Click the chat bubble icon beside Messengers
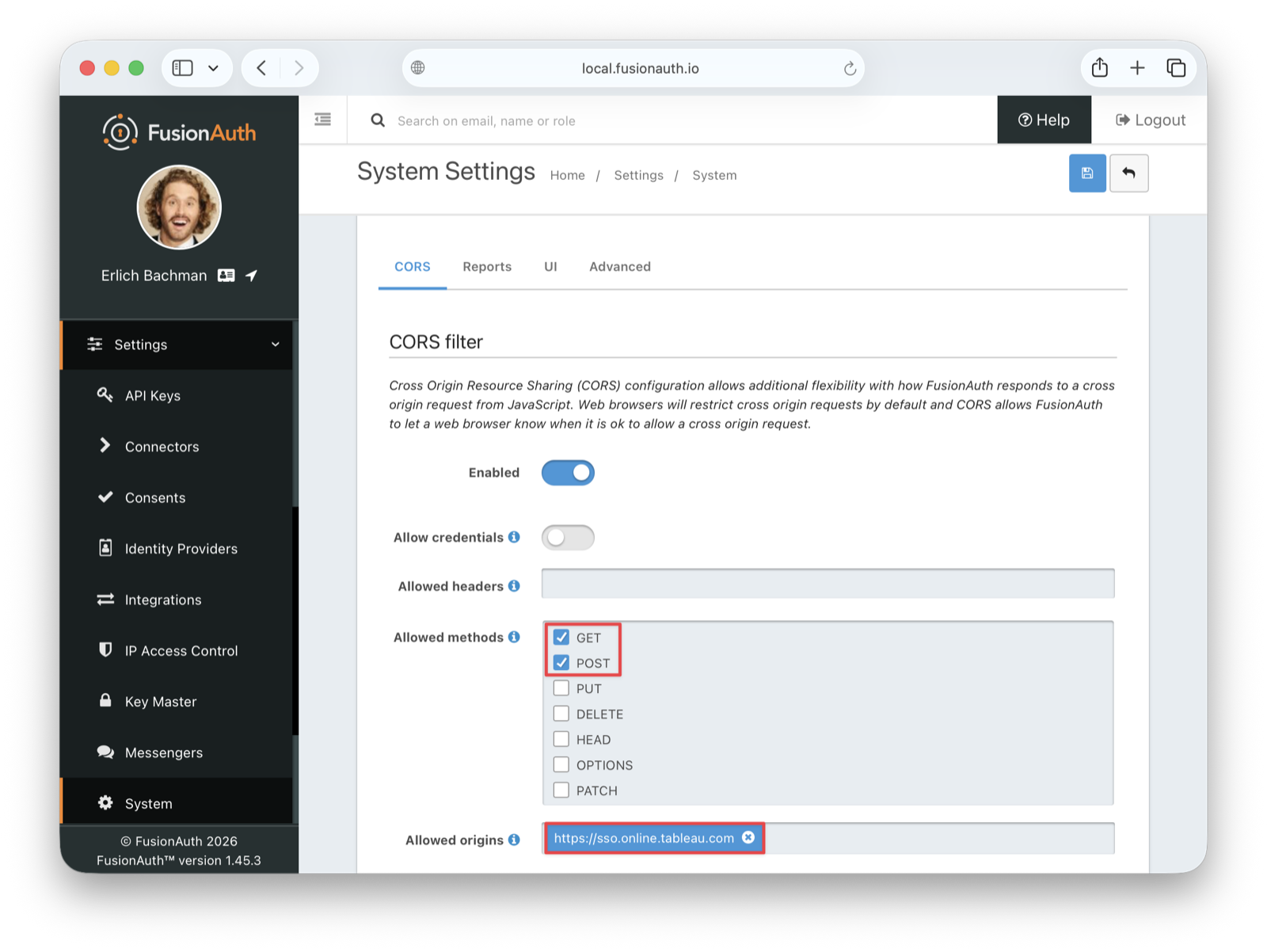The width and height of the screenshot is (1267, 952). tap(105, 752)
